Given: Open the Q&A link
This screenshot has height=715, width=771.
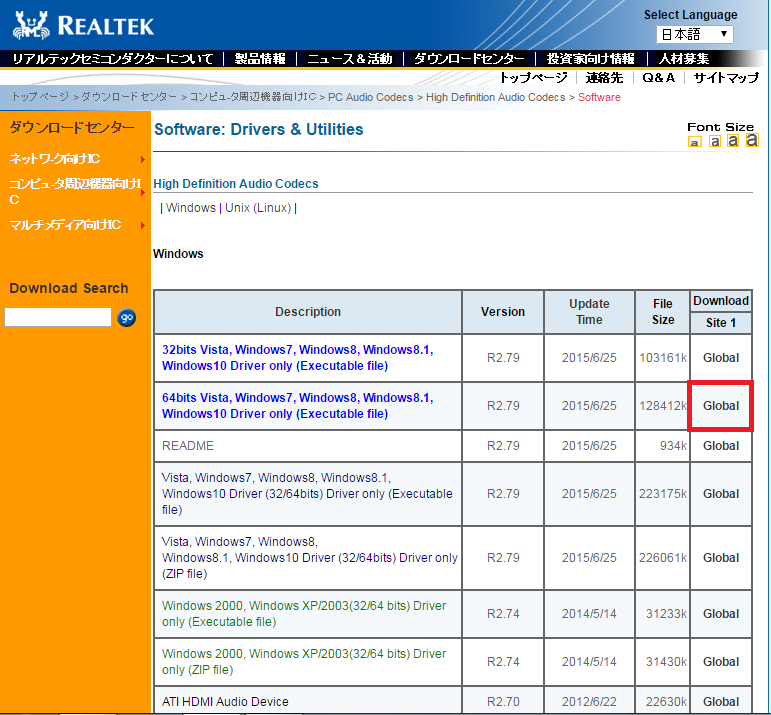Looking at the screenshot, I should pos(658,78).
